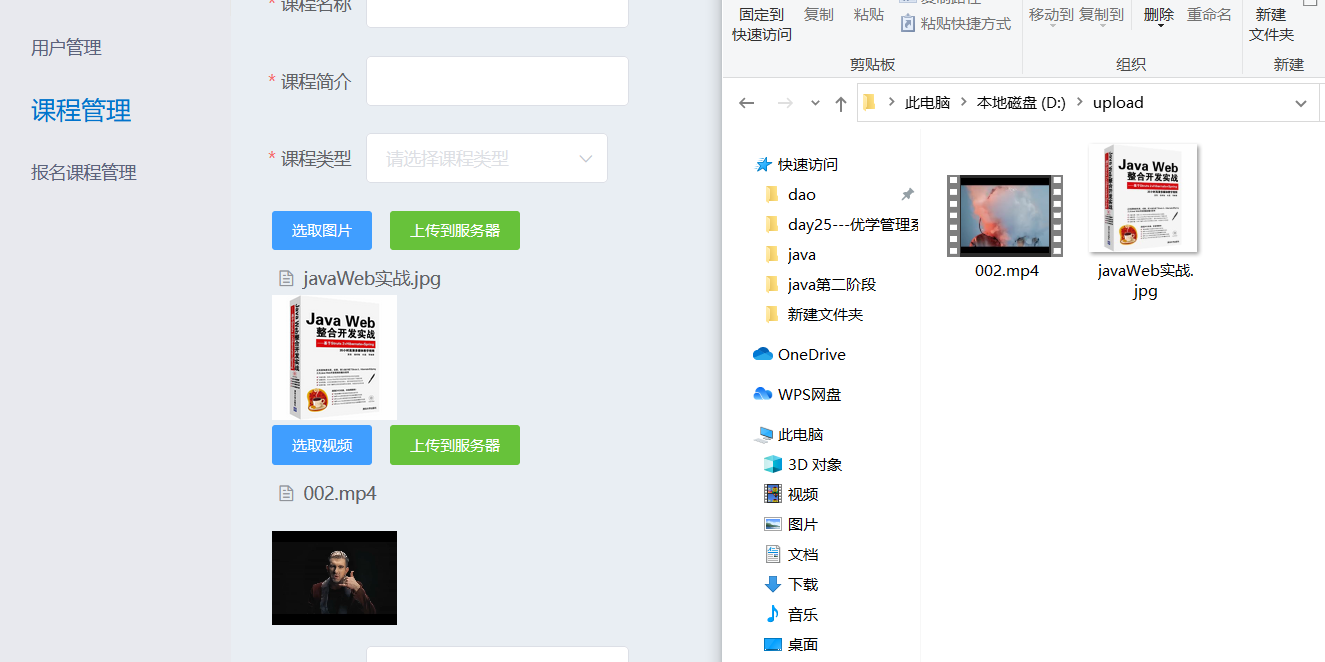Click the file icon beside javaWeb实战.jpg in form
The height and width of the screenshot is (662, 1325).
pos(286,279)
